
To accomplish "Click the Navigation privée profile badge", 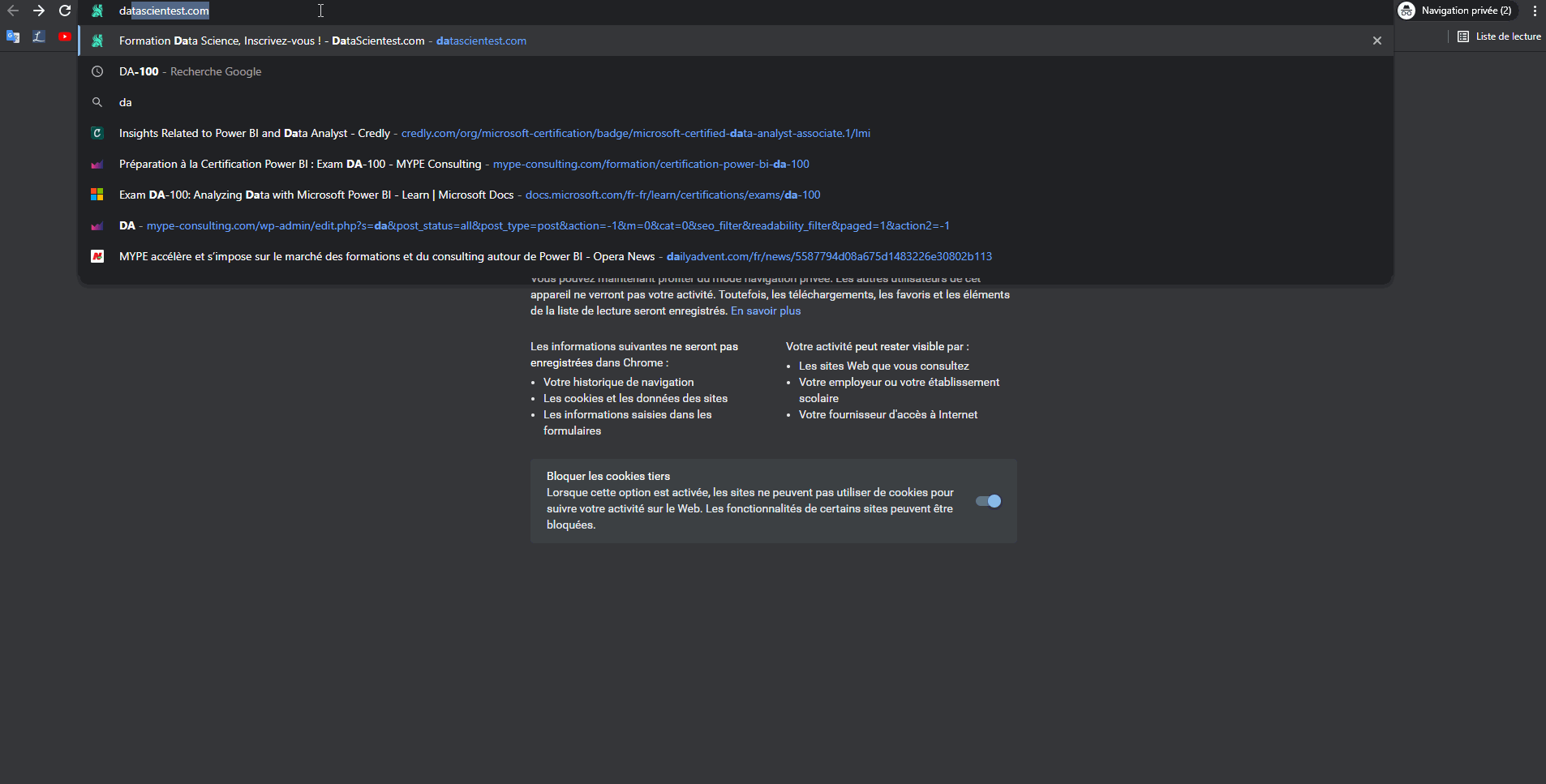I will (x=1457, y=11).
